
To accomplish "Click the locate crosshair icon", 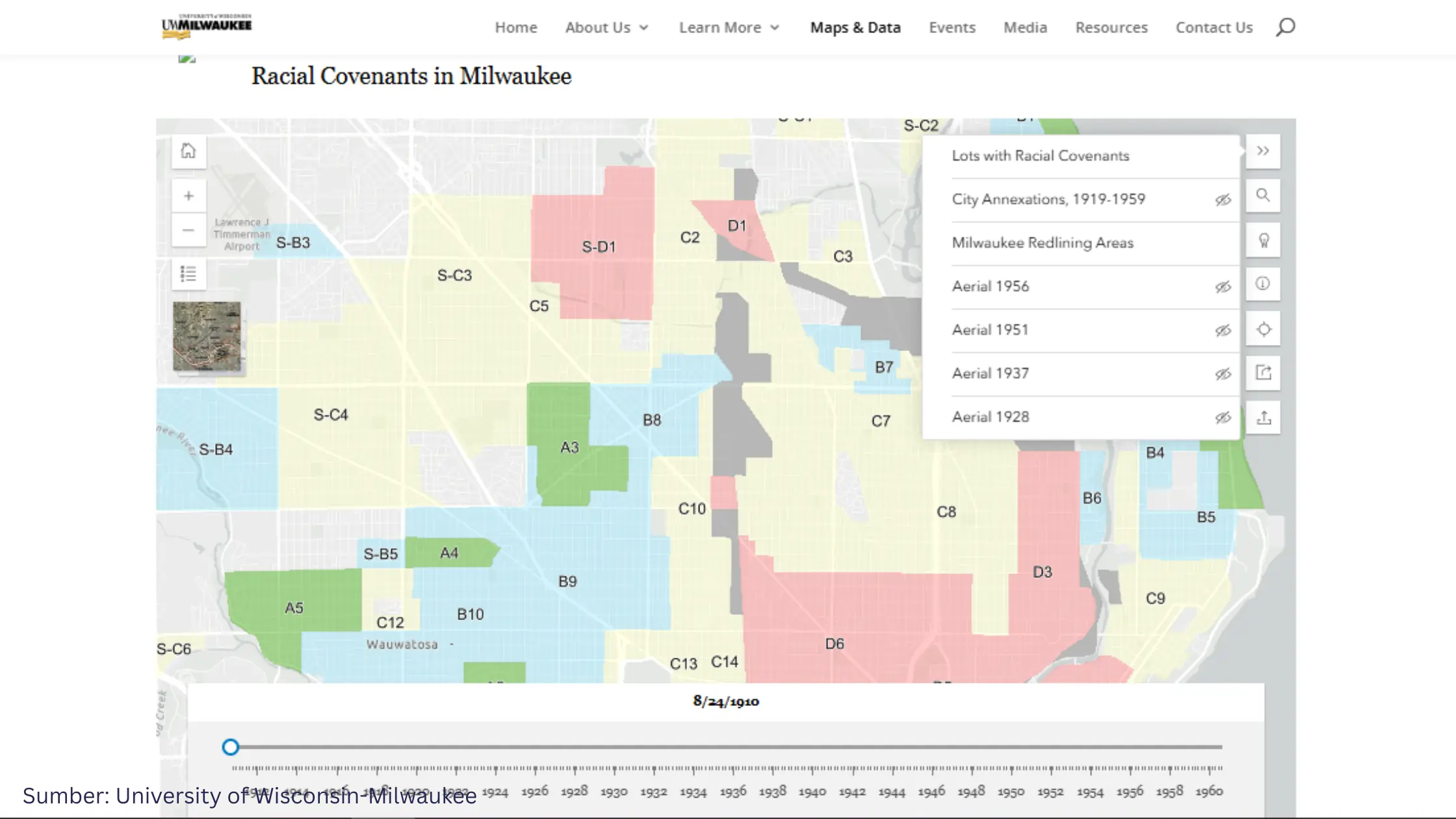I will coord(1263,330).
